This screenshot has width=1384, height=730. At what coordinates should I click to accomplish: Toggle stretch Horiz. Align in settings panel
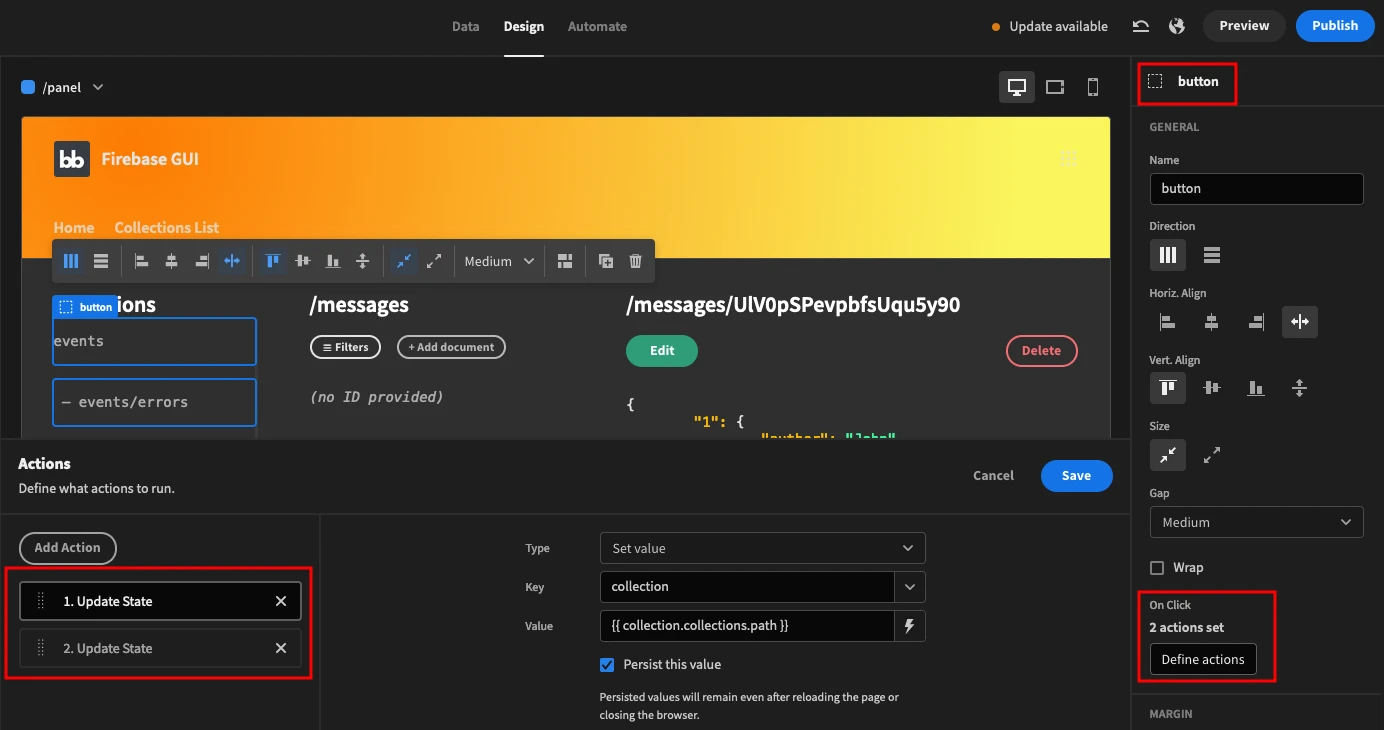click(x=1300, y=321)
